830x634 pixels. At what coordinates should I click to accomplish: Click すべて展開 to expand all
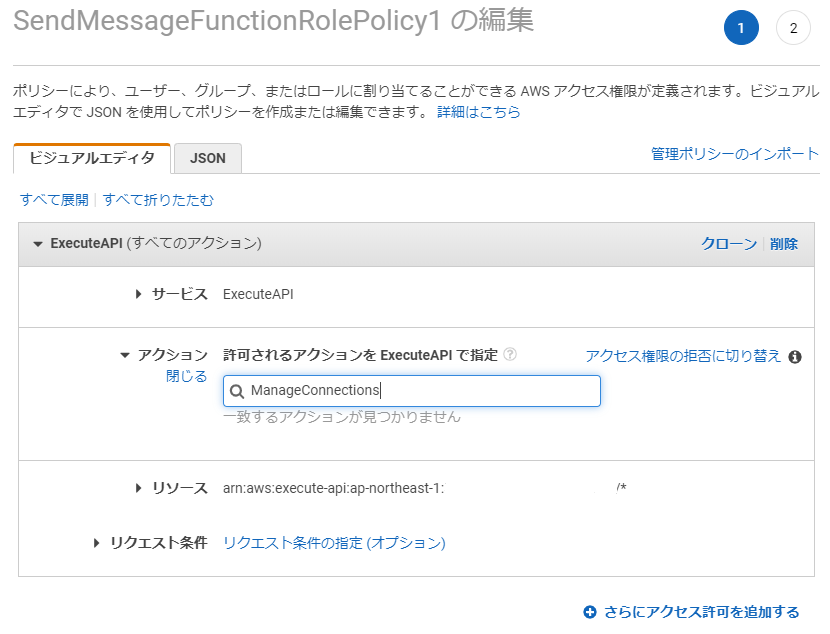[x=54, y=200]
